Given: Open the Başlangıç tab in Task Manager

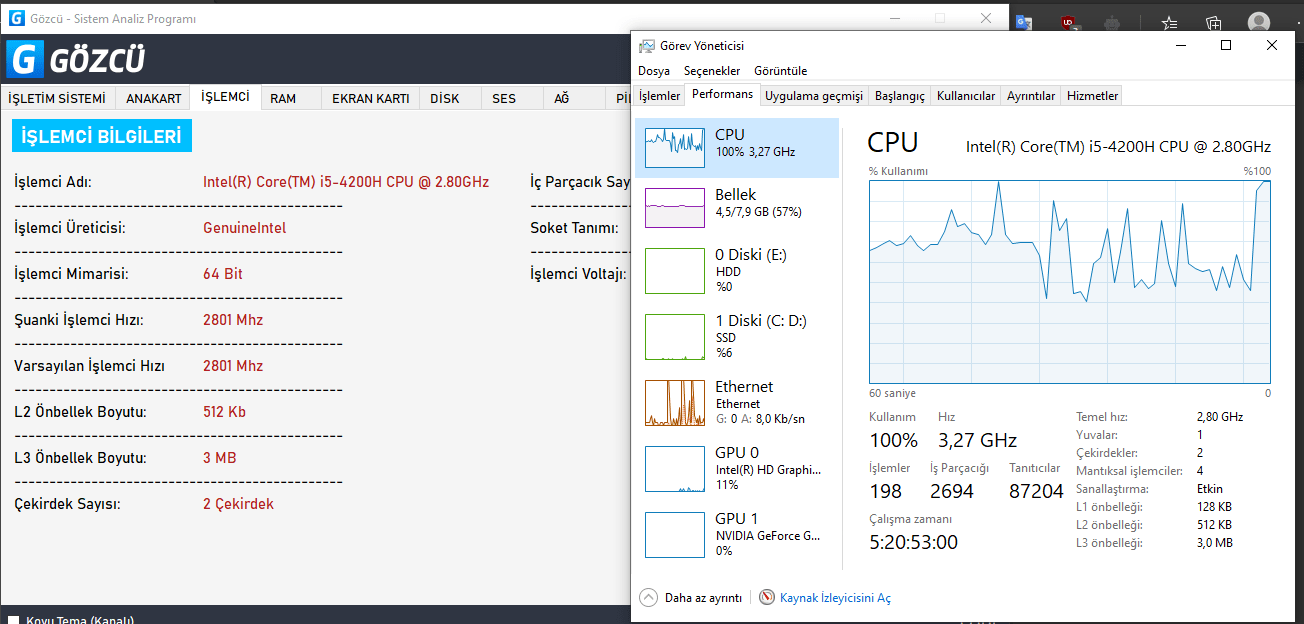Looking at the screenshot, I should pyautogui.click(x=900, y=96).
